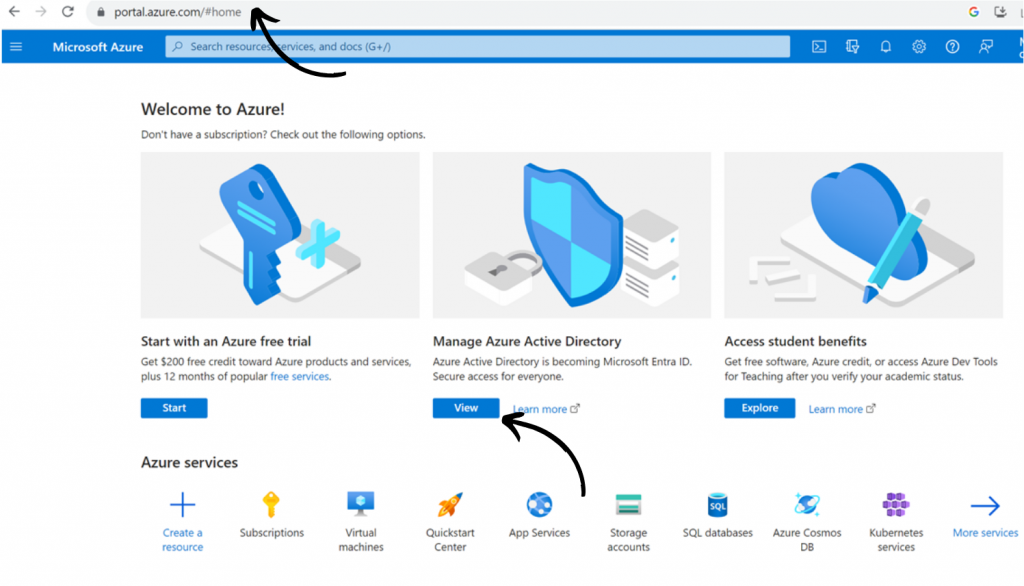This screenshot has height=586, width=1024.
Task: Click the Google icon in address bar
Action: point(974,12)
